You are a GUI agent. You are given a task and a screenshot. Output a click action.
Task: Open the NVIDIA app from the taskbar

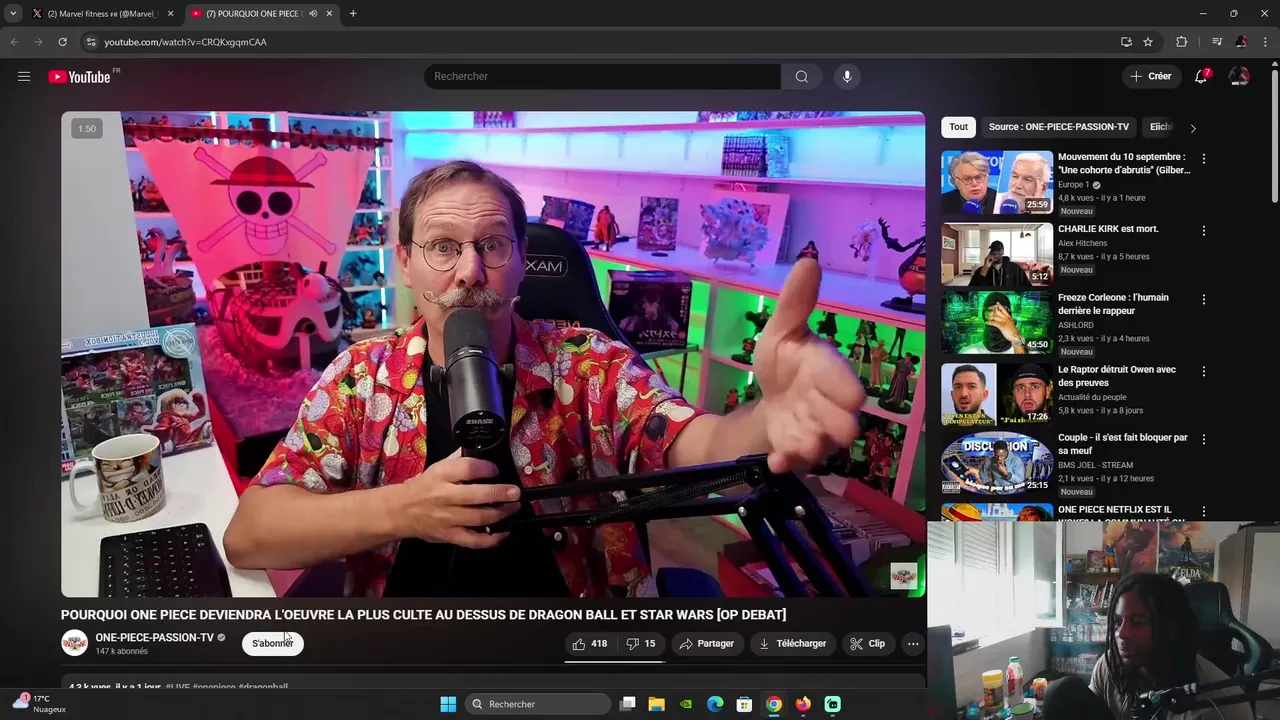tap(686, 704)
